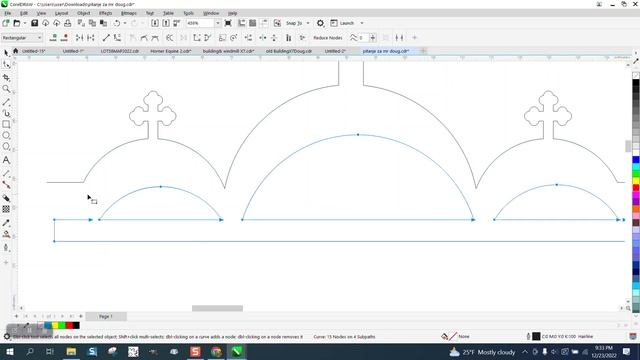640x360 pixels.
Task: Pick yellow swatch in document palette
Action: [55, 325]
